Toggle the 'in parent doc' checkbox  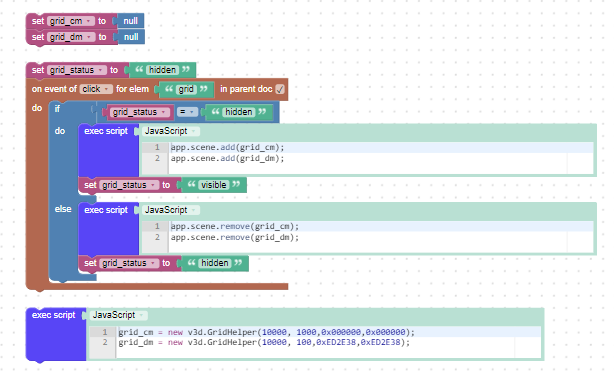[x=280, y=89]
